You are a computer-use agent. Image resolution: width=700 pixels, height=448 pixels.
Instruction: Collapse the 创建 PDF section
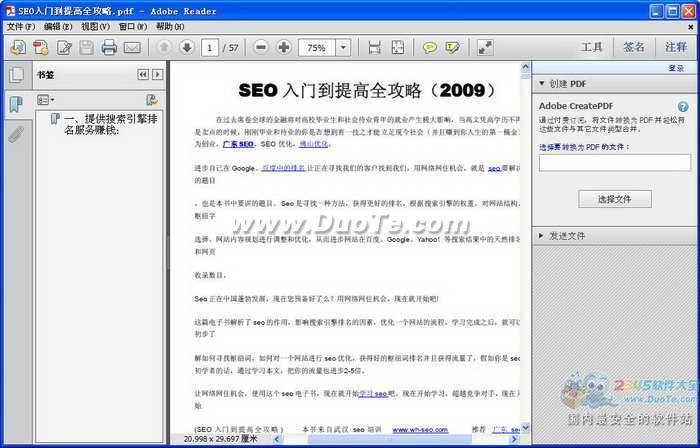point(541,84)
